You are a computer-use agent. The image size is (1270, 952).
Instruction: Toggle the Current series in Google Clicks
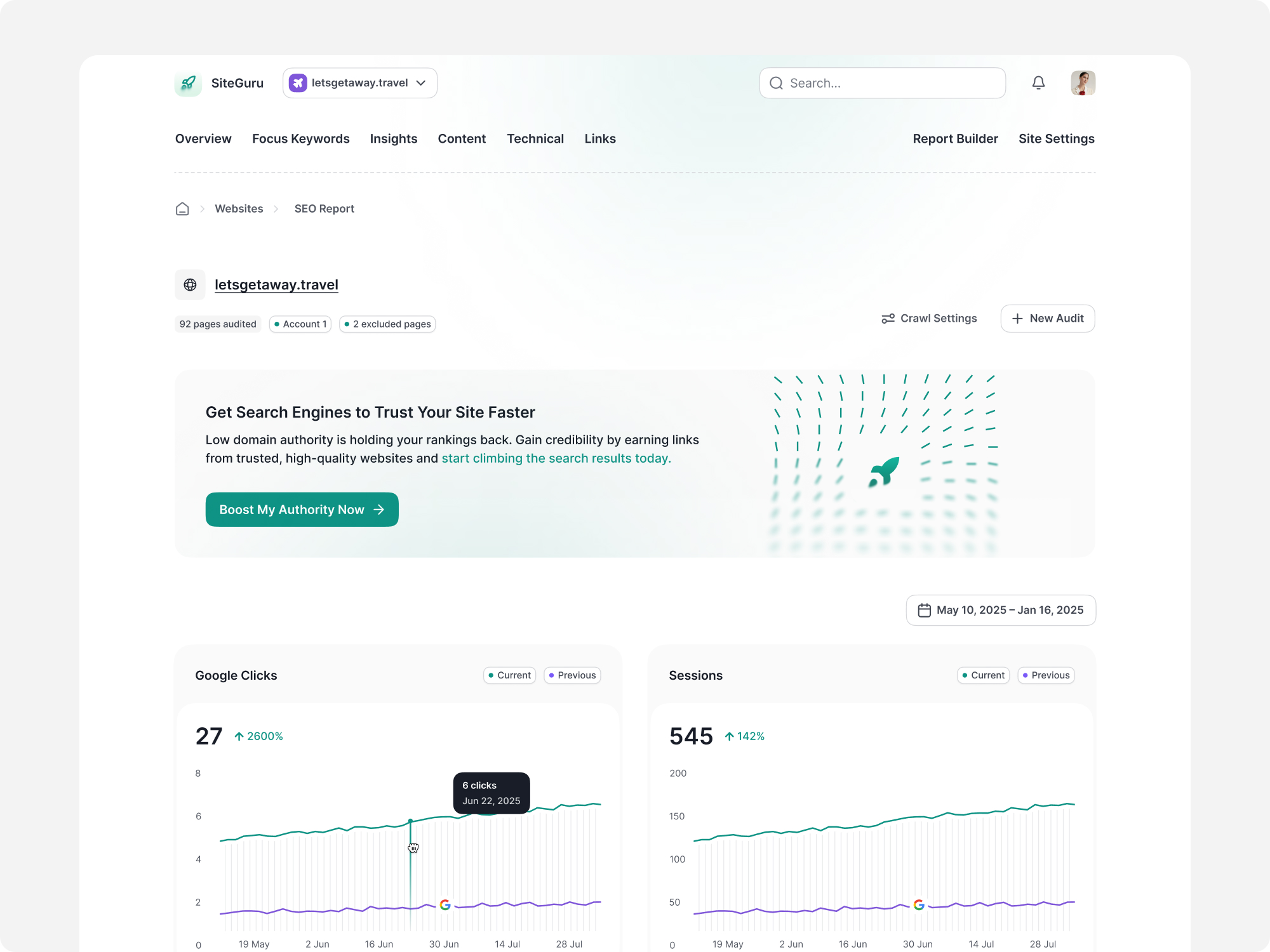[x=509, y=675]
